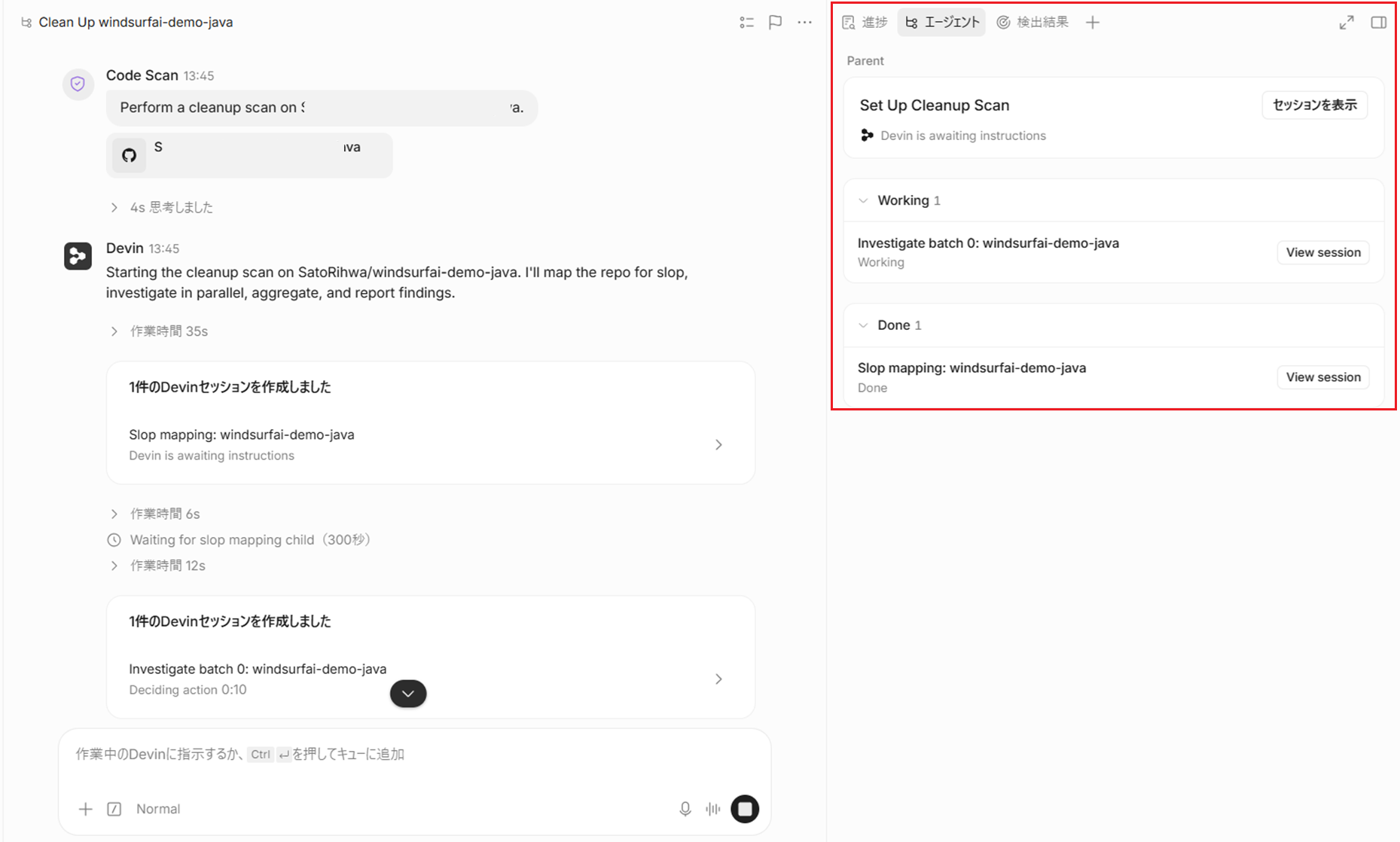Toggle the side panel layout icon
The width and height of the screenshot is (1400, 842).
pyautogui.click(x=1379, y=23)
